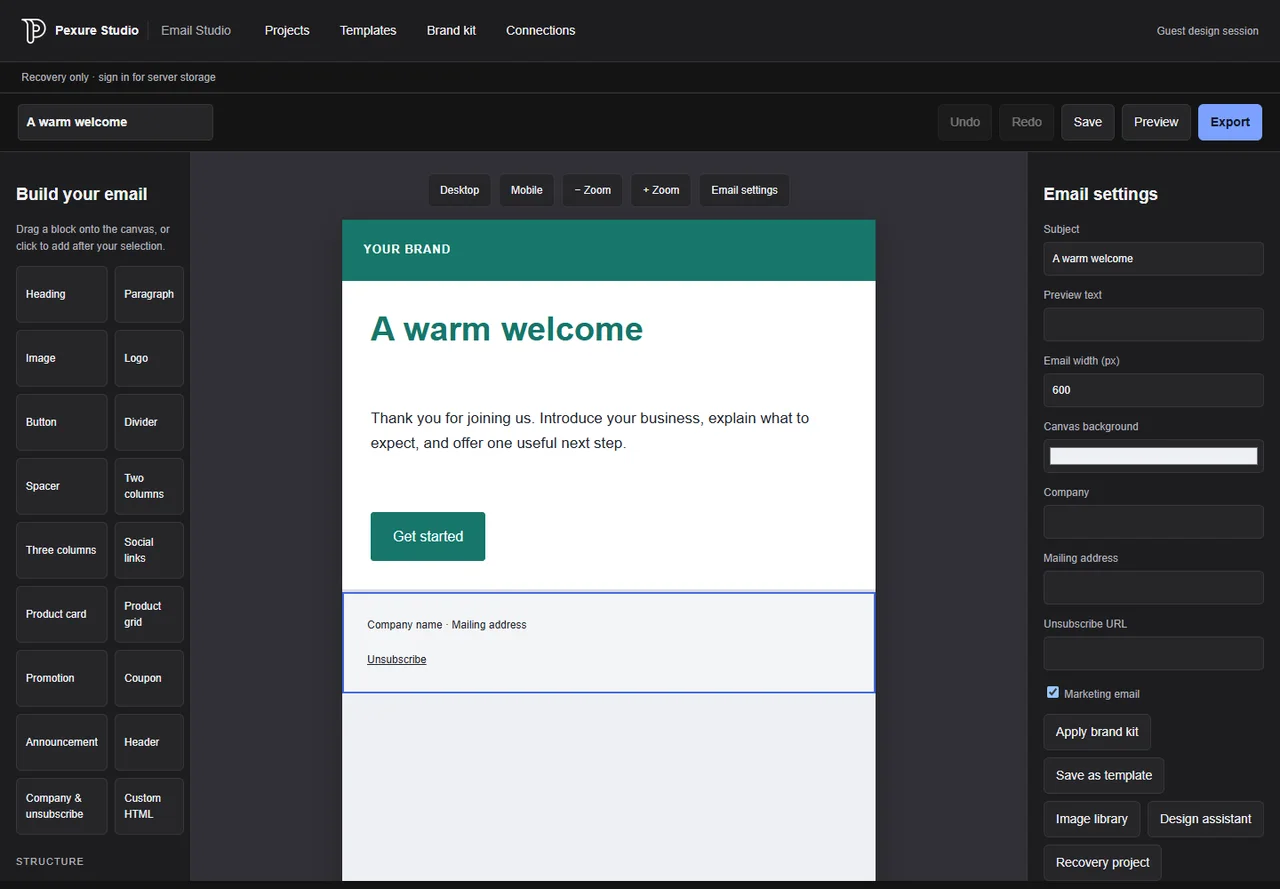Click the Pexure Studio logo icon
Viewport: 1280px width, 889px height.
(34, 31)
